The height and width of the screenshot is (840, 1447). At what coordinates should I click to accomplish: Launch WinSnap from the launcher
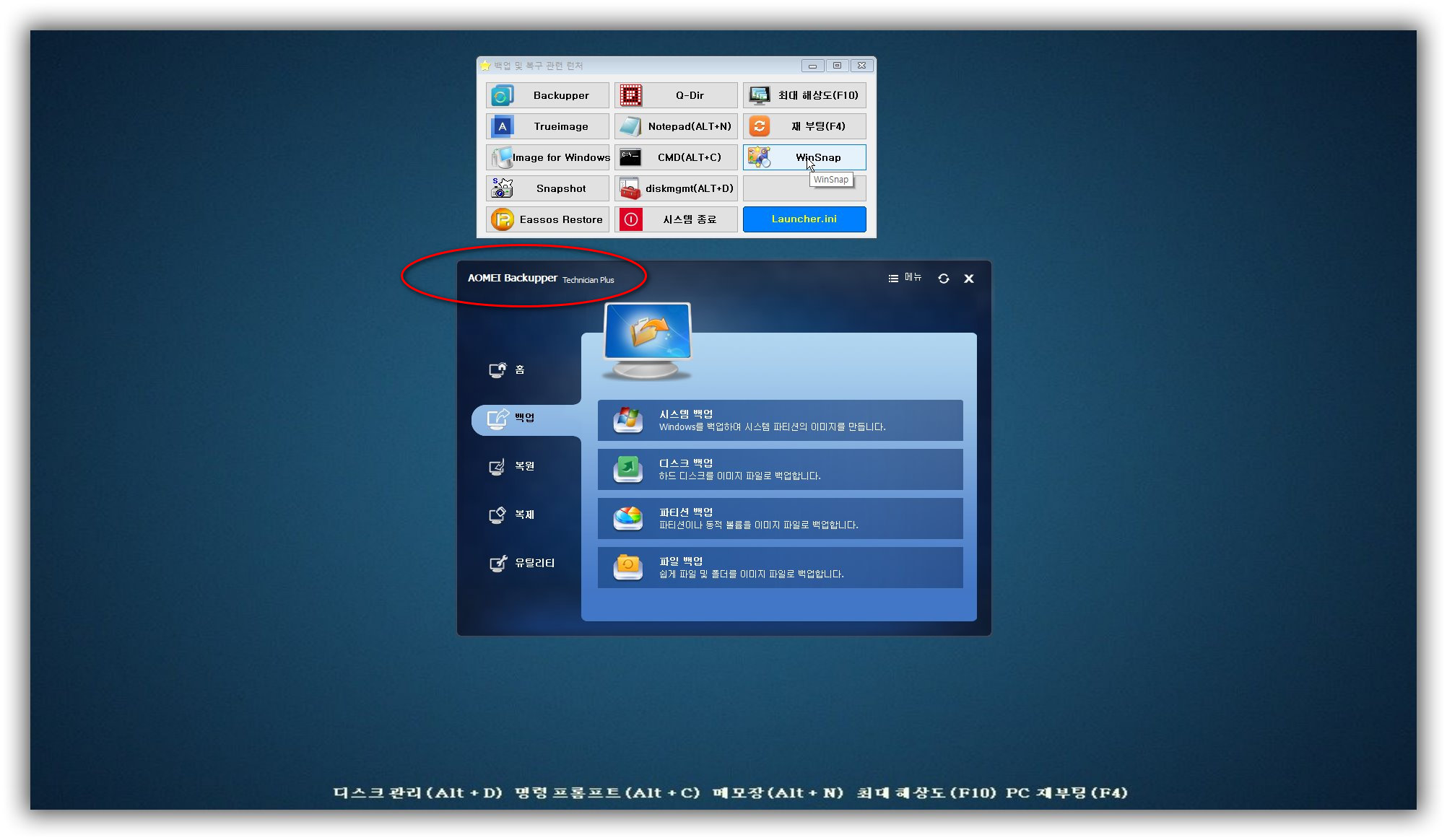pos(804,157)
